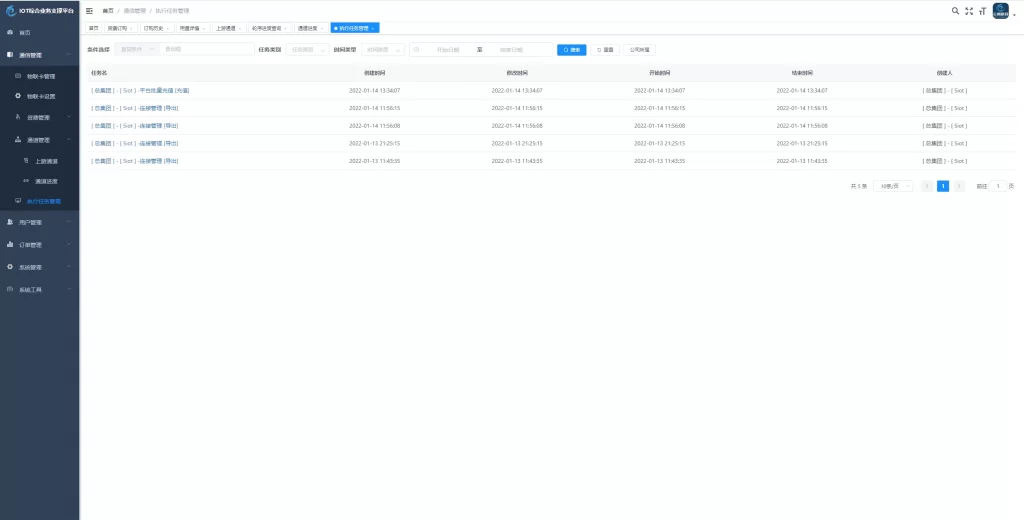Click the blue 搜索 search button
Screen dimensions: 1024x520
(571, 49)
